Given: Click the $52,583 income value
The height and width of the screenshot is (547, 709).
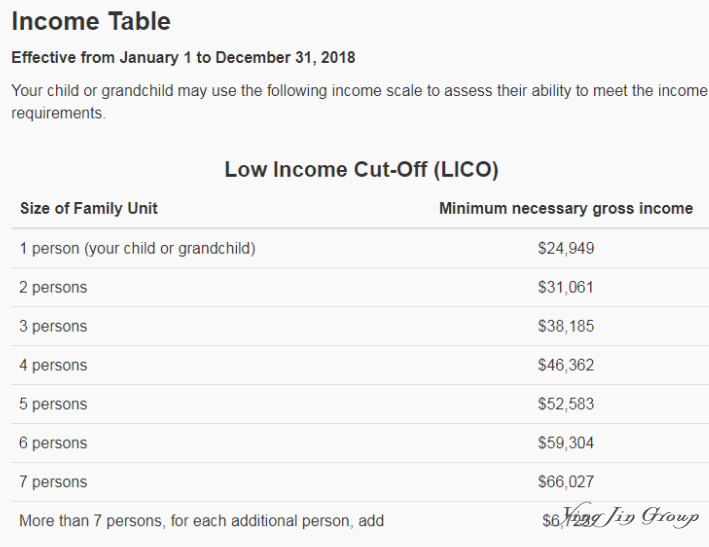Looking at the screenshot, I should pos(566,404).
